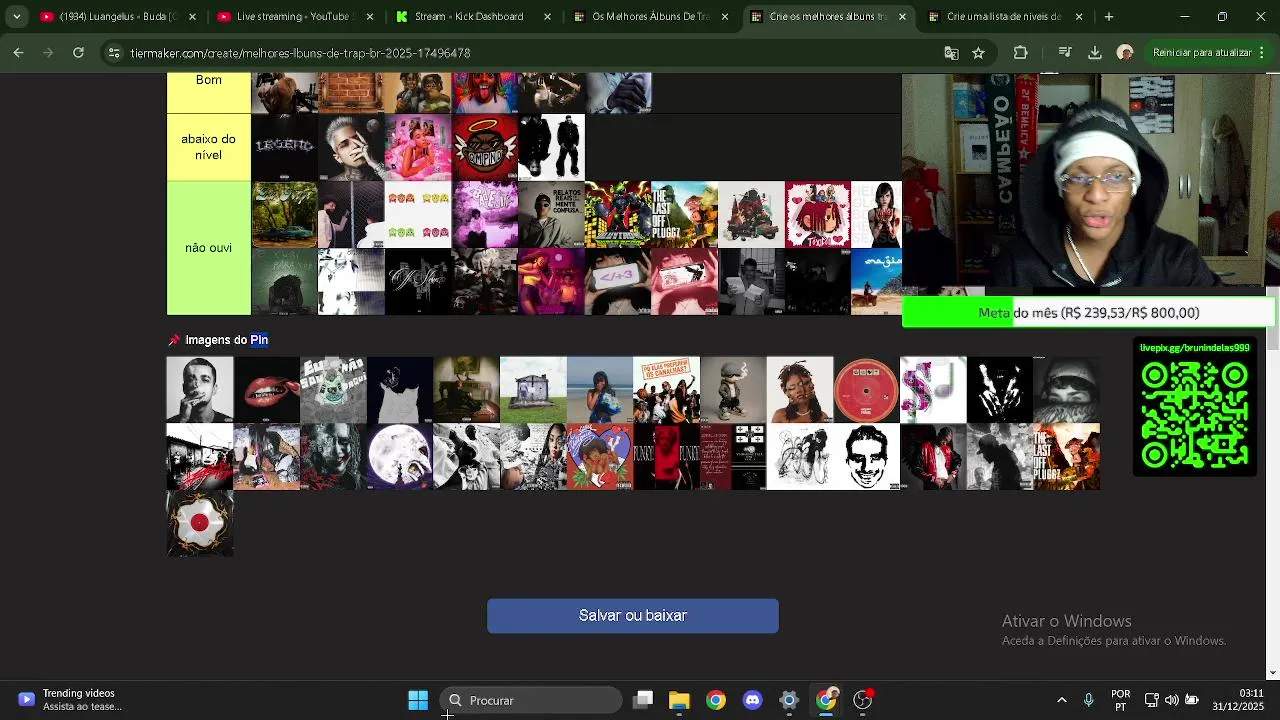The height and width of the screenshot is (720, 1280).
Task: Switch to the Luangelus - Buda YouTube tab
Action: [x=118, y=16]
